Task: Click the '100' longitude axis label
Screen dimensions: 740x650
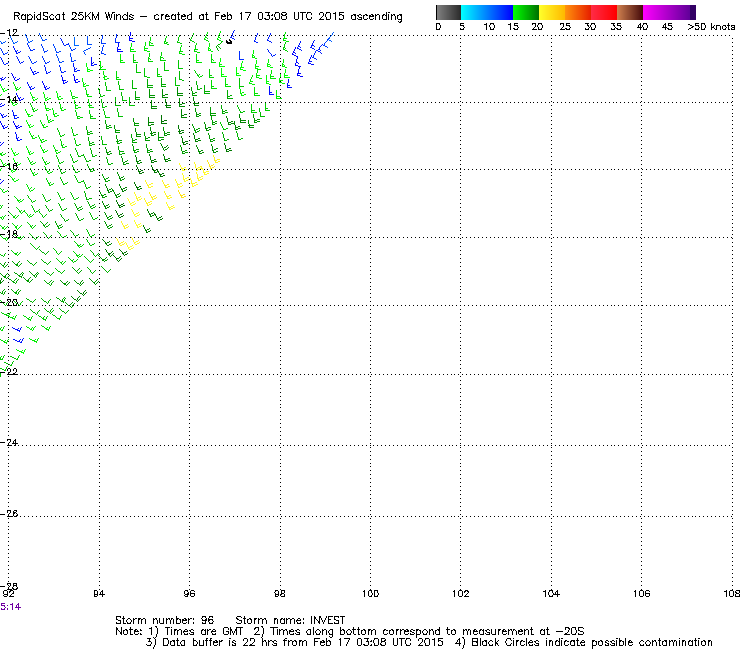Action: click(370, 594)
